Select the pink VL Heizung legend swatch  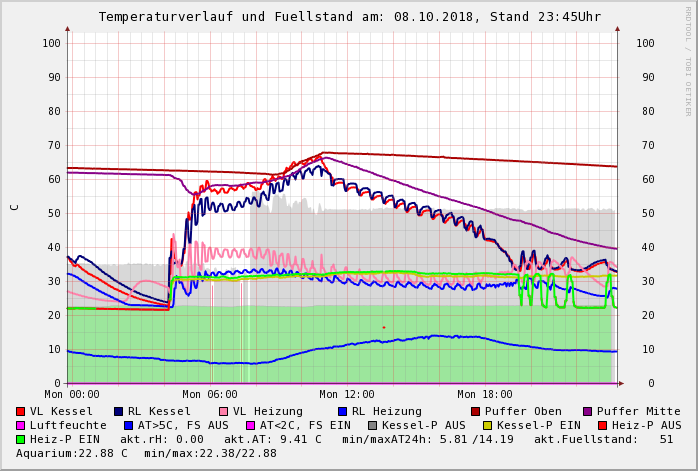pyautogui.click(x=223, y=411)
